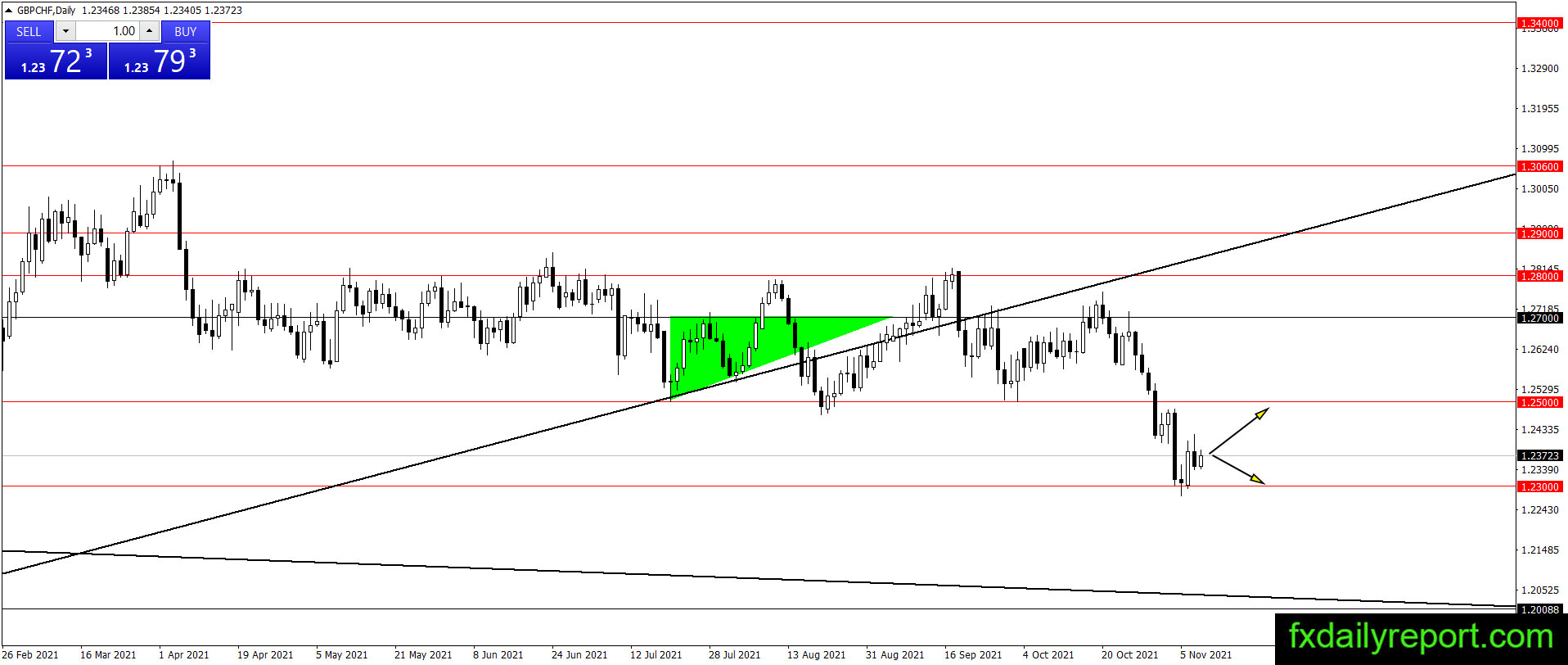
Task: Sell at the 1.23 72 bid price panel
Action: (x=56, y=61)
